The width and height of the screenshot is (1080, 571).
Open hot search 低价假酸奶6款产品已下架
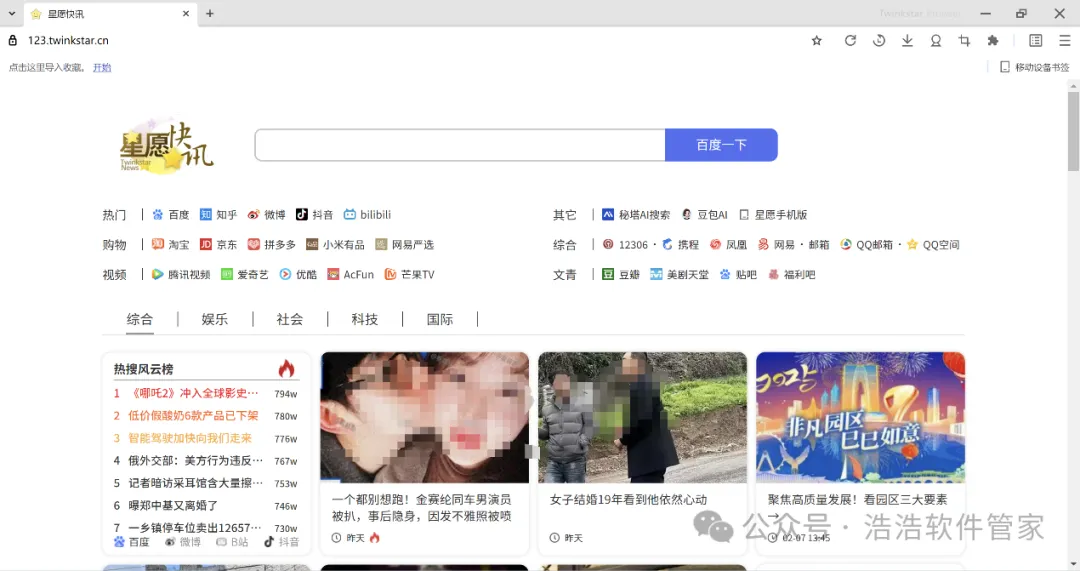click(193, 415)
